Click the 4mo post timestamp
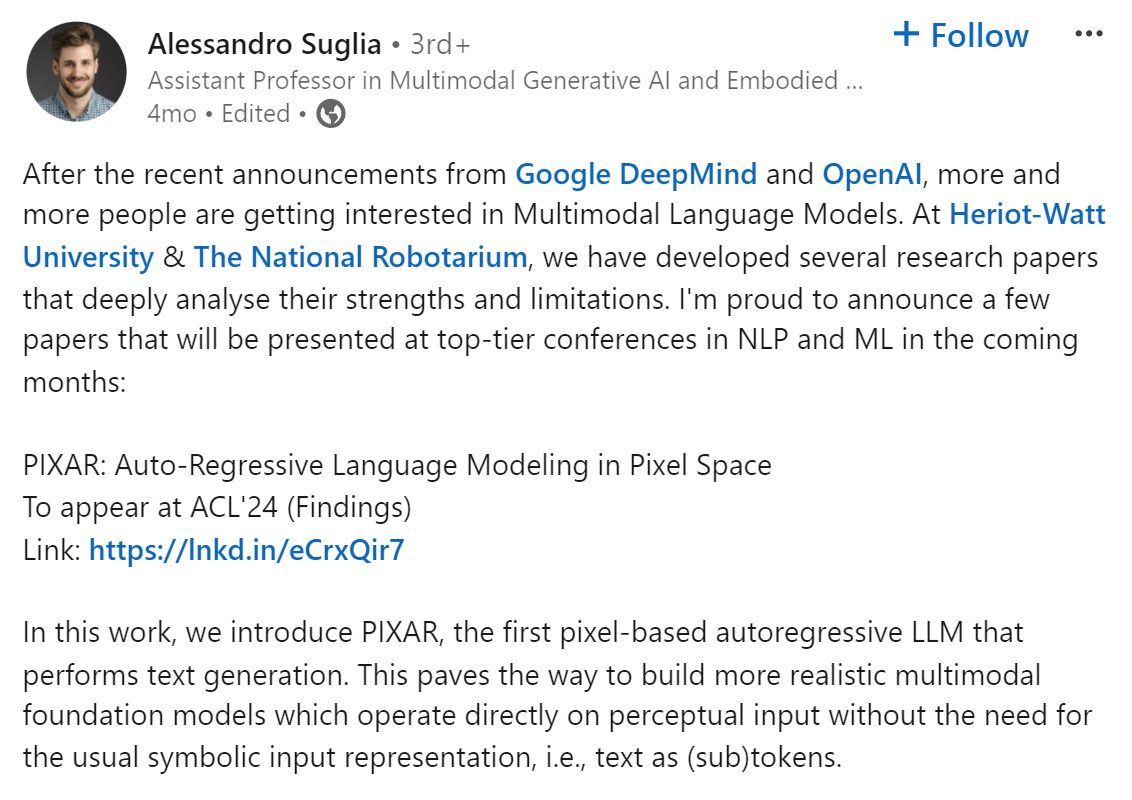1132x800 pixels. [x=171, y=114]
